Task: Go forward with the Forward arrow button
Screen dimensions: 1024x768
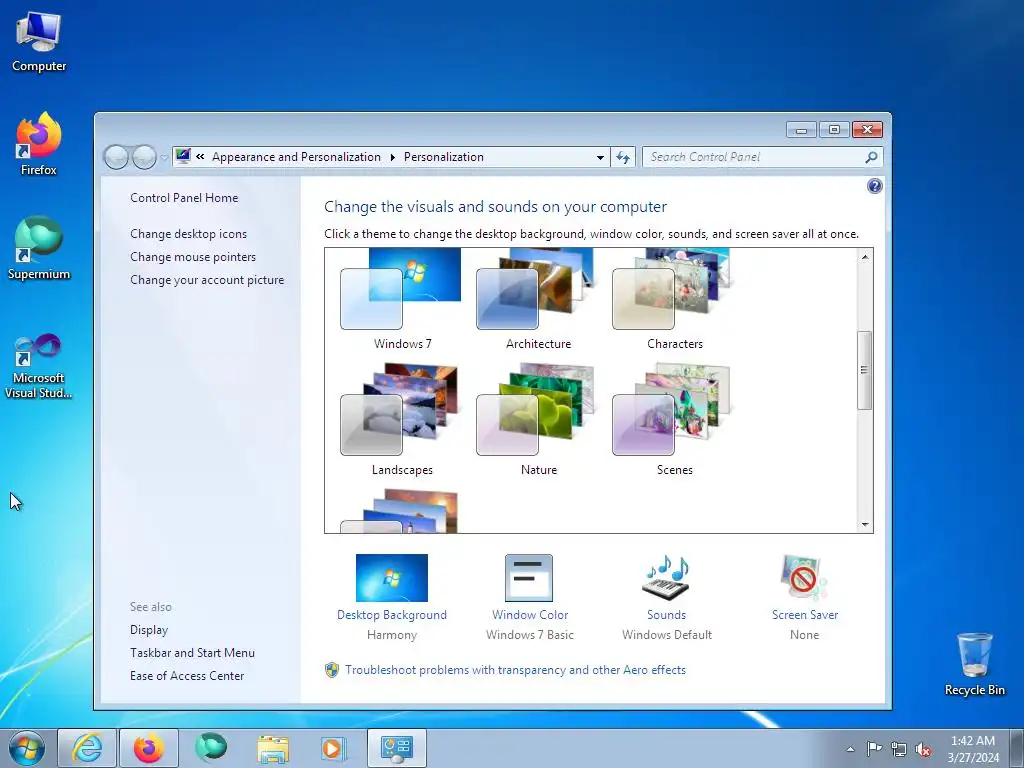Action: tap(144, 157)
